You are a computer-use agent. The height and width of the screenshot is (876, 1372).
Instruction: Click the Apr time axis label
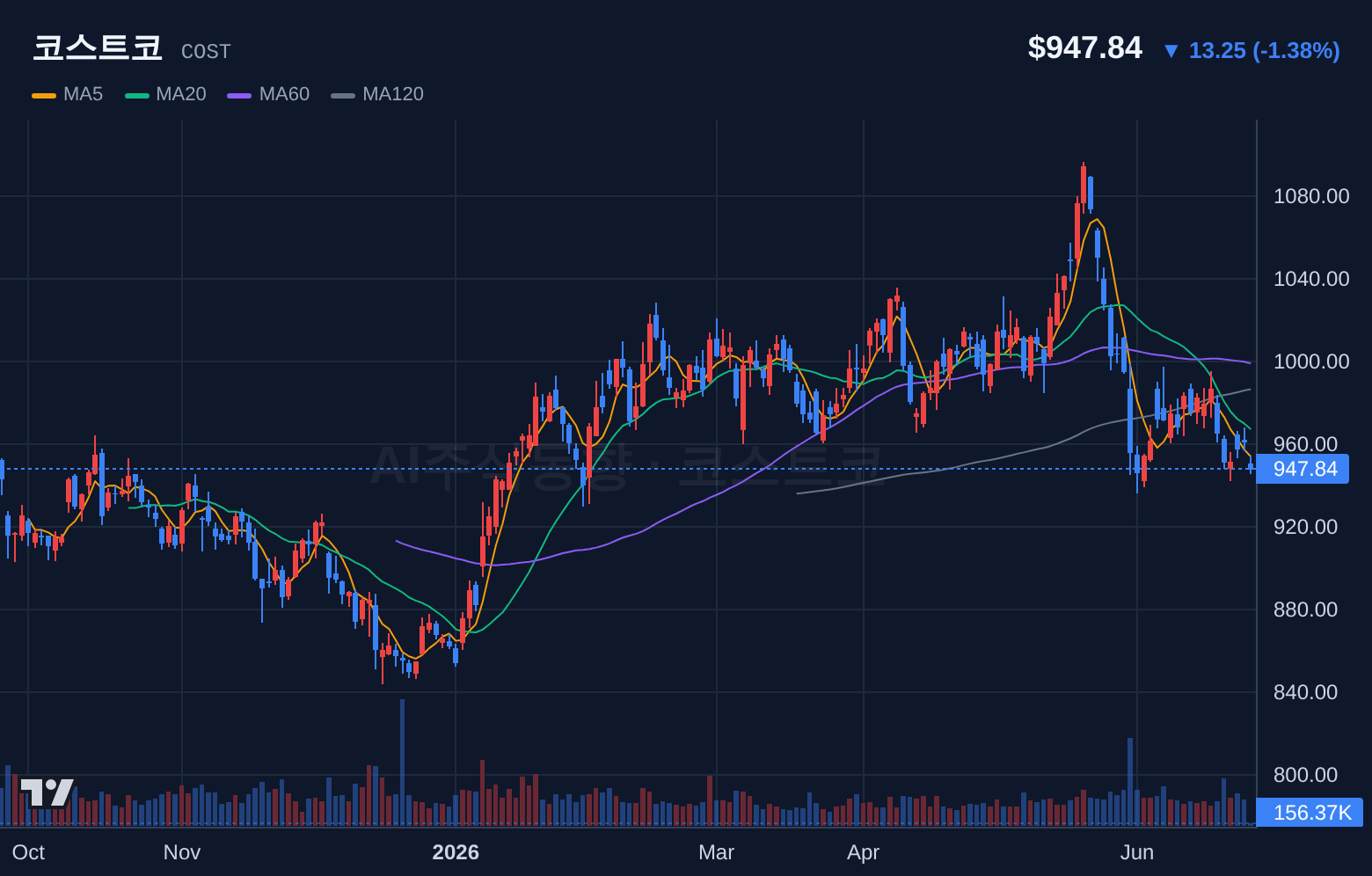click(x=864, y=852)
